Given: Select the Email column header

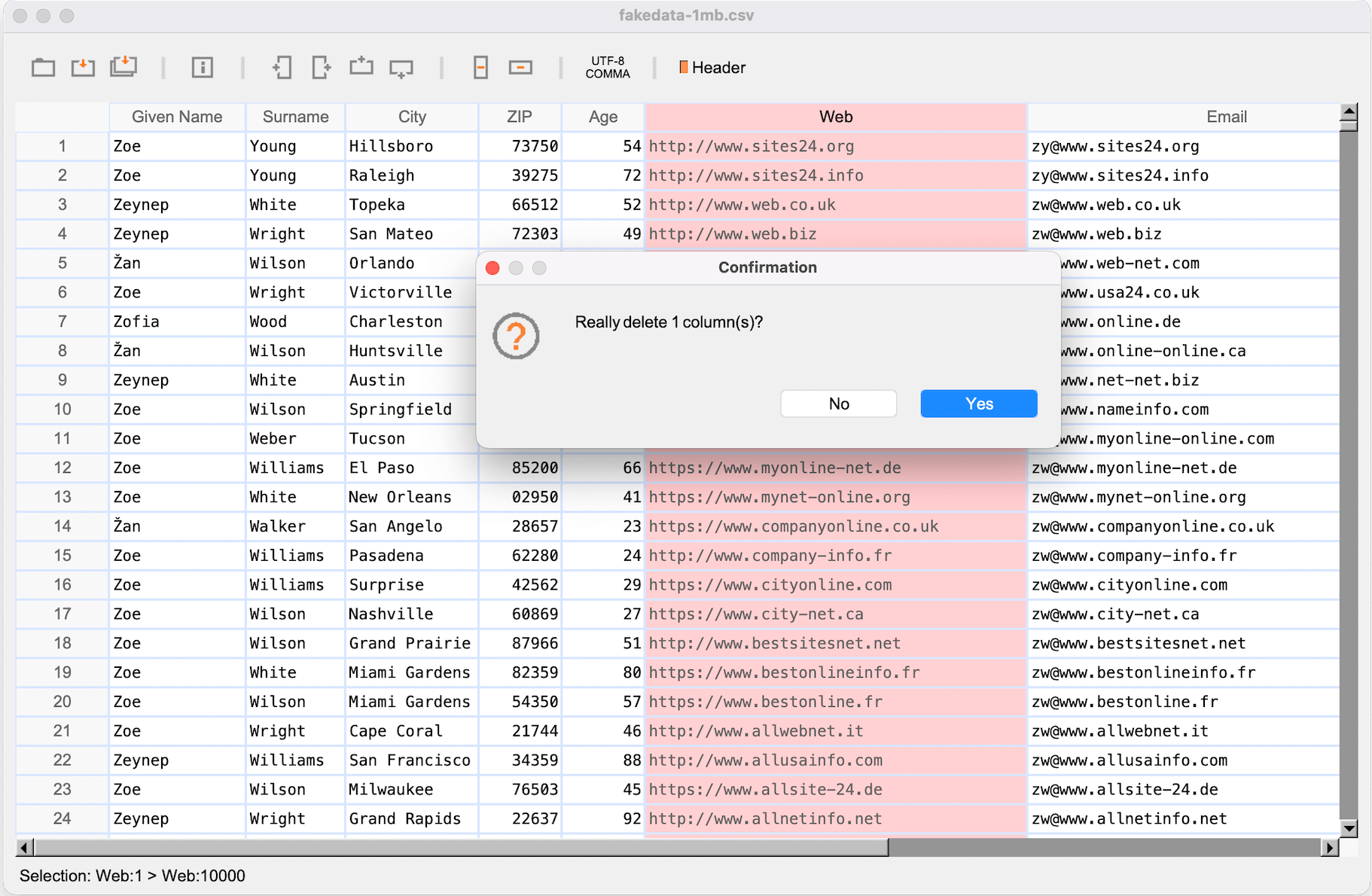Looking at the screenshot, I should (x=1184, y=117).
